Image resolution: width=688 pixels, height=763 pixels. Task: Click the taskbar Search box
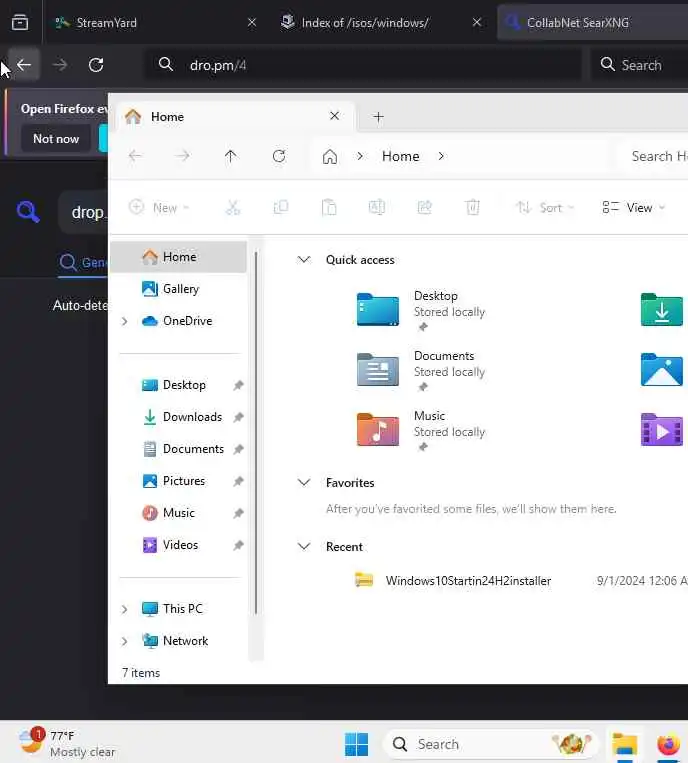(490, 744)
